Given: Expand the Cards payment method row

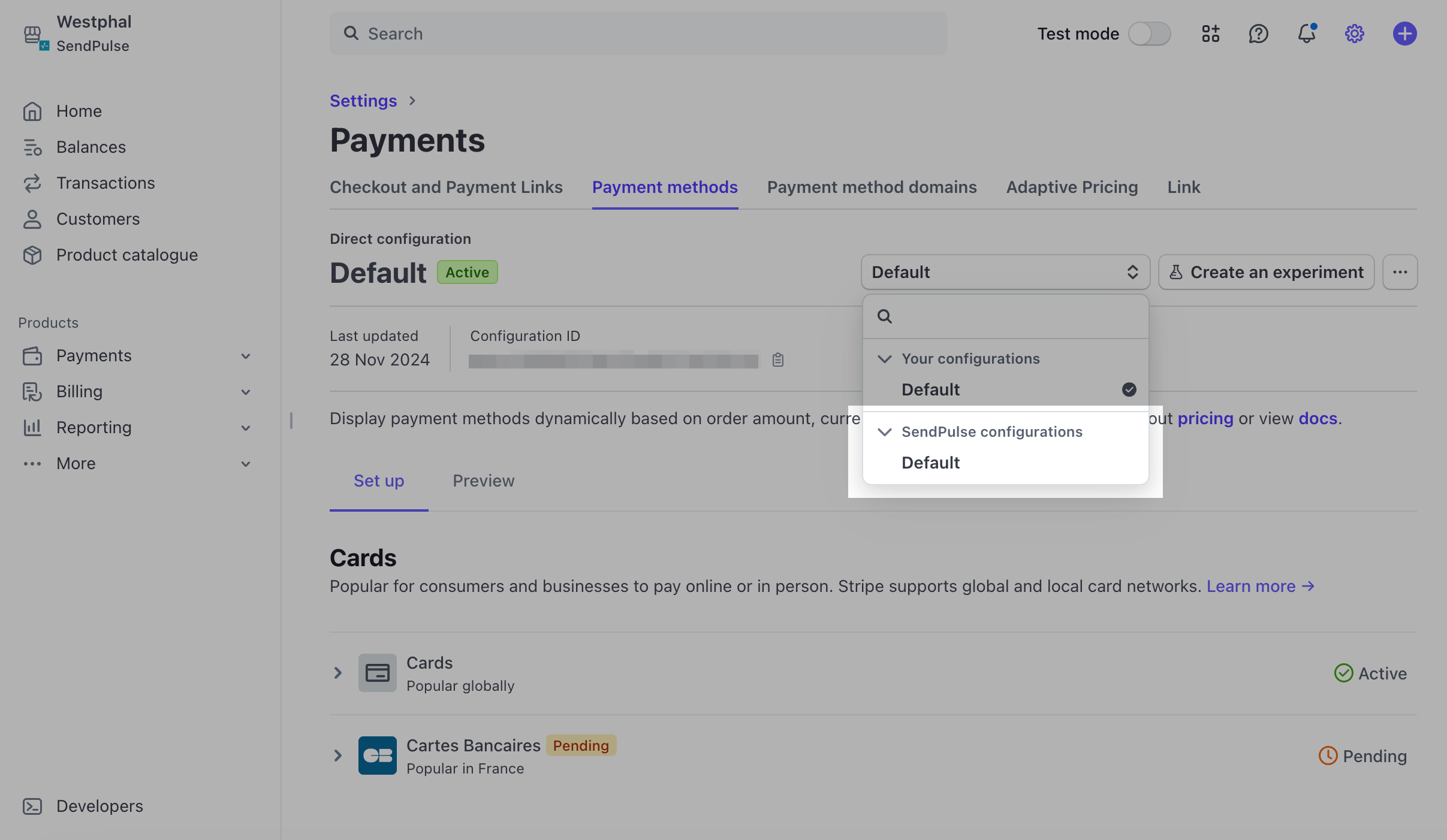Looking at the screenshot, I should click(338, 673).
